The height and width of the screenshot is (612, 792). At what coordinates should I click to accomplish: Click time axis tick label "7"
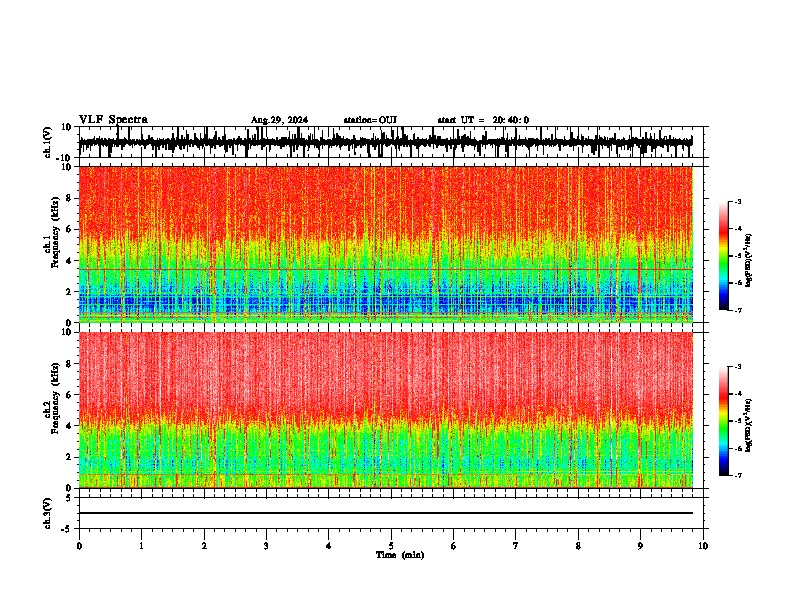516,546
